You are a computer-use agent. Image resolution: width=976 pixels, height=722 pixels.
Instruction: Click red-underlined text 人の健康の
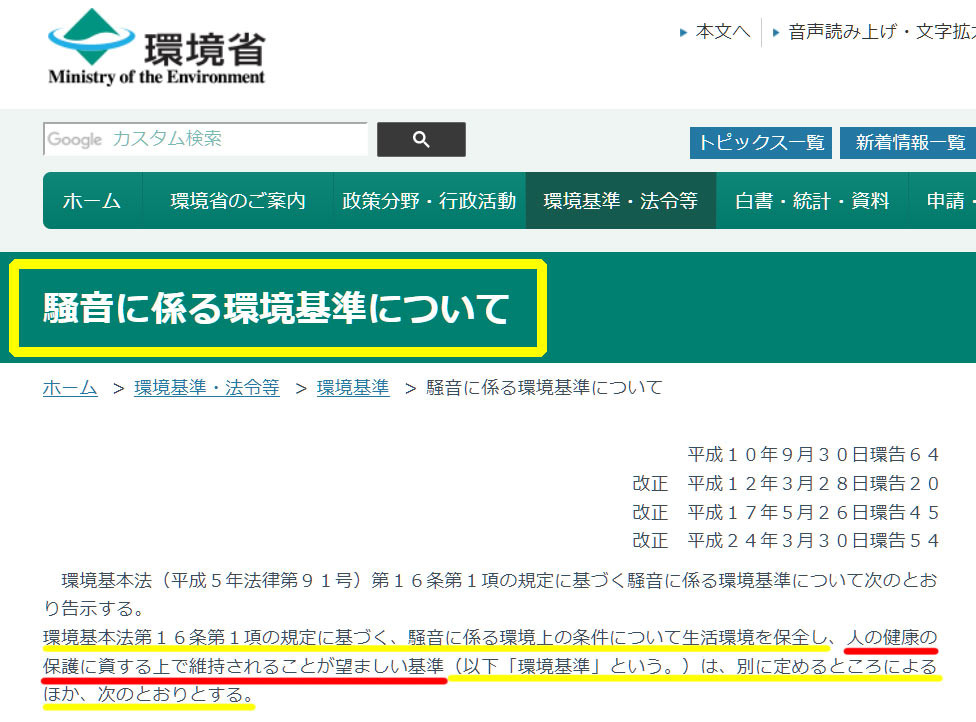(x=892, y=637)
